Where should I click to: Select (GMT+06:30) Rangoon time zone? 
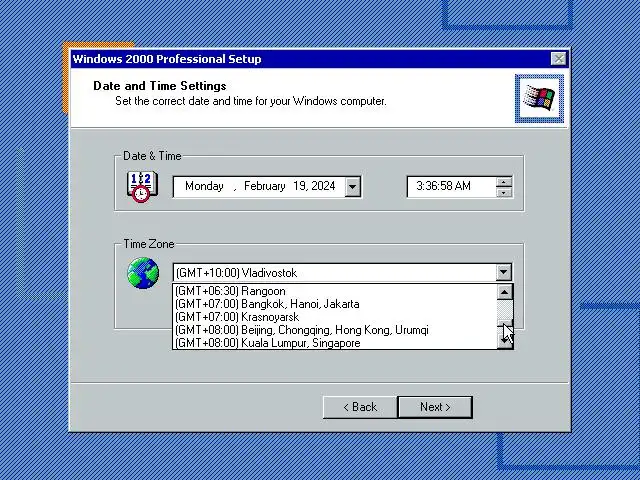(335, 291)
